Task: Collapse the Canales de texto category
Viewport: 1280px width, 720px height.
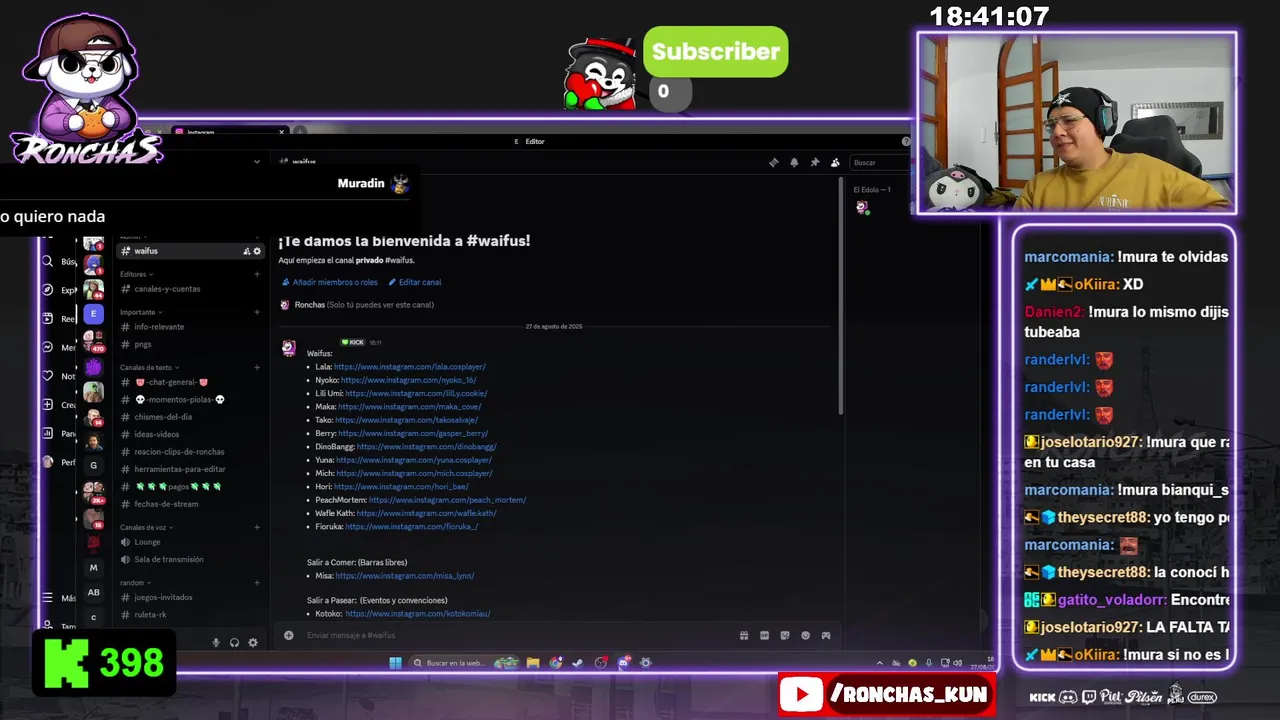Action: 148,367
